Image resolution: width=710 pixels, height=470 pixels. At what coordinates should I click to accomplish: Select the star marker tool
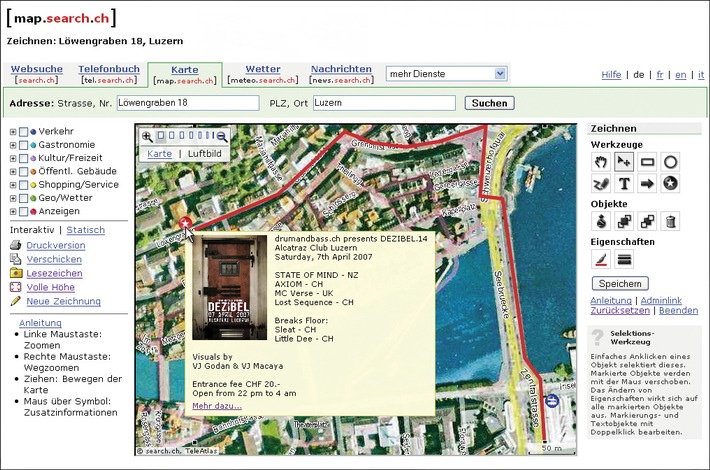(670, 183)
